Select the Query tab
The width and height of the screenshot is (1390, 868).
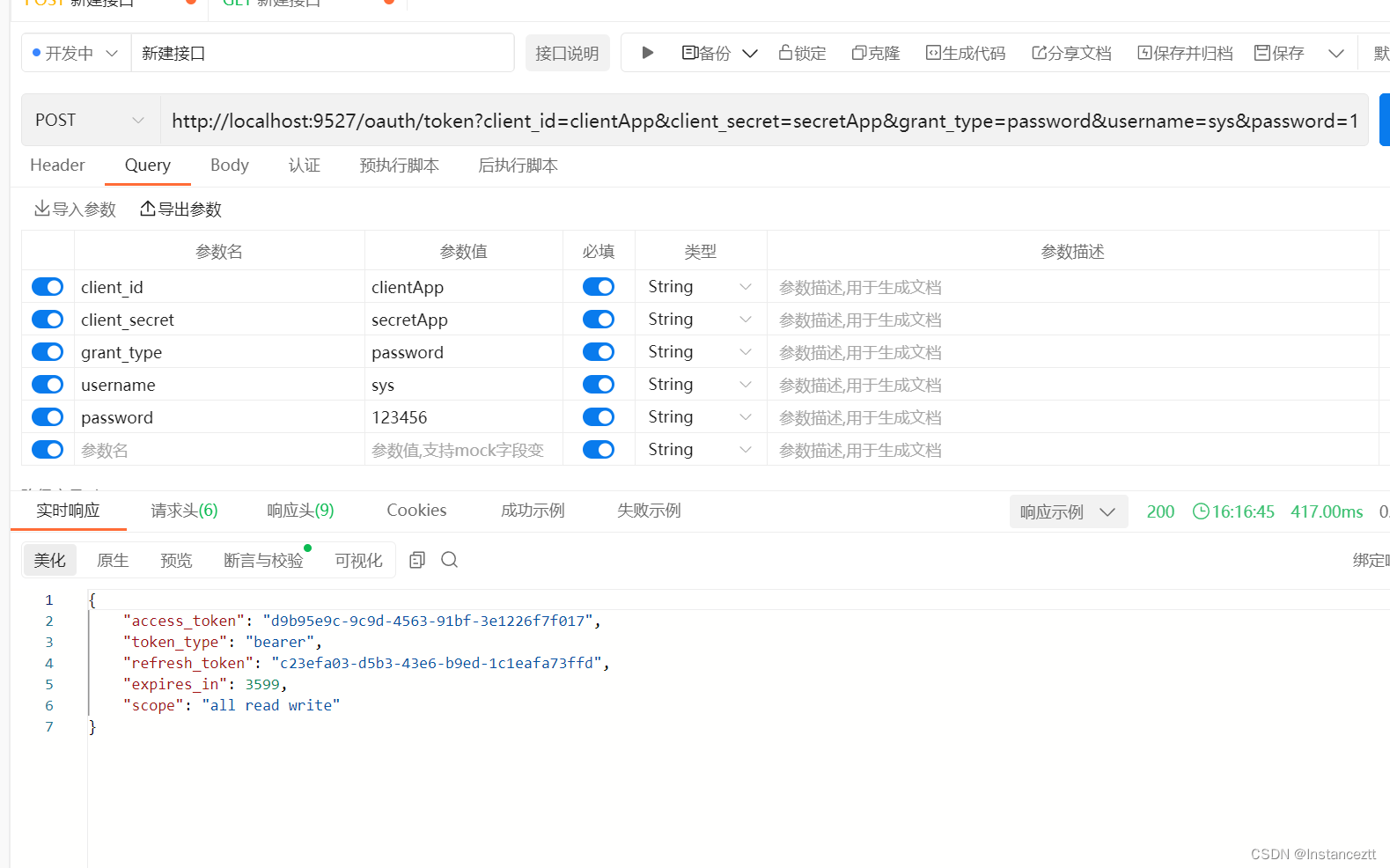click(148, 166)
